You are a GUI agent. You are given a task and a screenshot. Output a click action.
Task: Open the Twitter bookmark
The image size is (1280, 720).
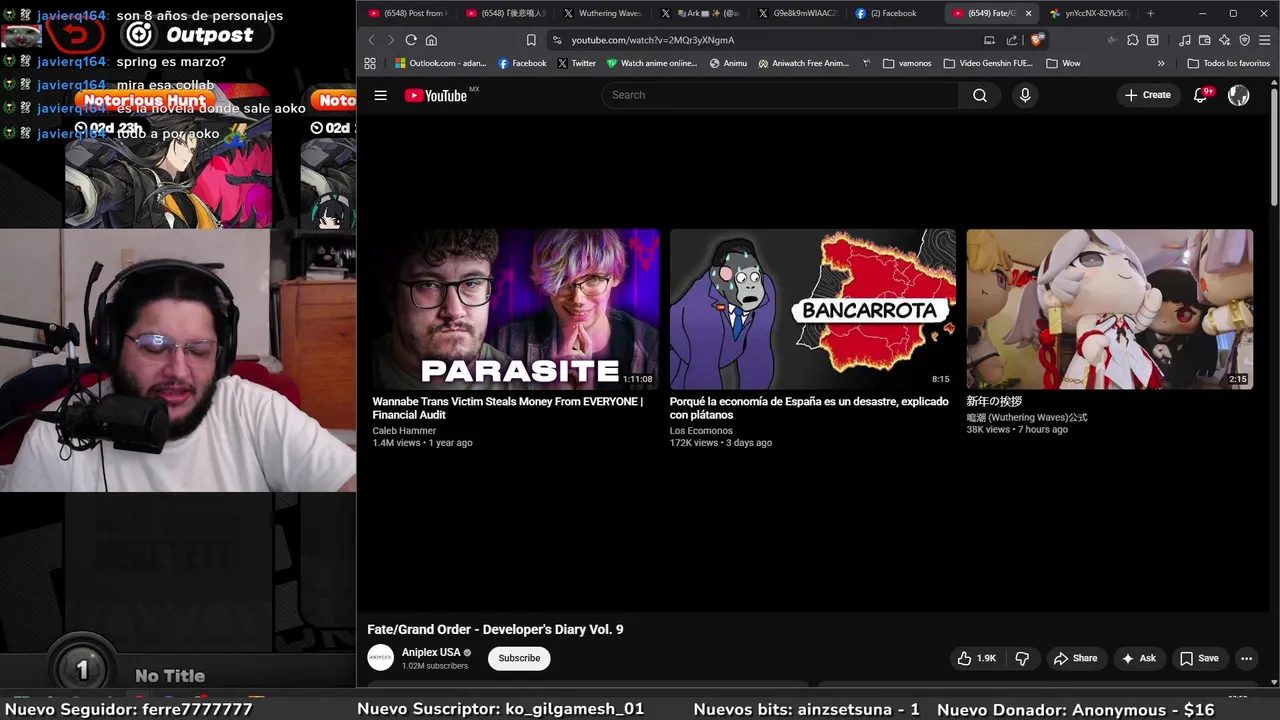576,63
